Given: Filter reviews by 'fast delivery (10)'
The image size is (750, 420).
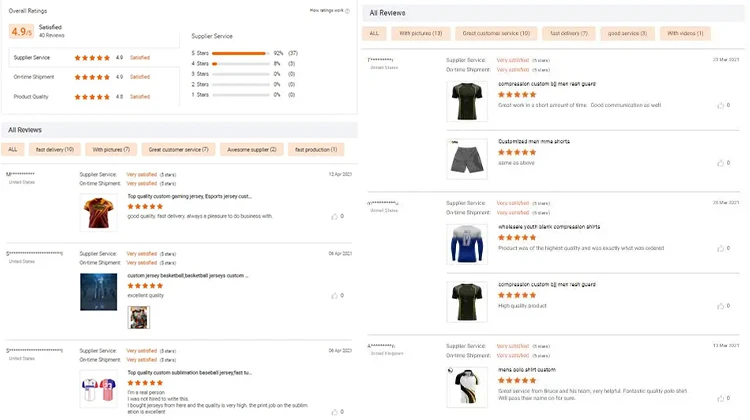Looking at the screenshot, I should coord(56,149).
